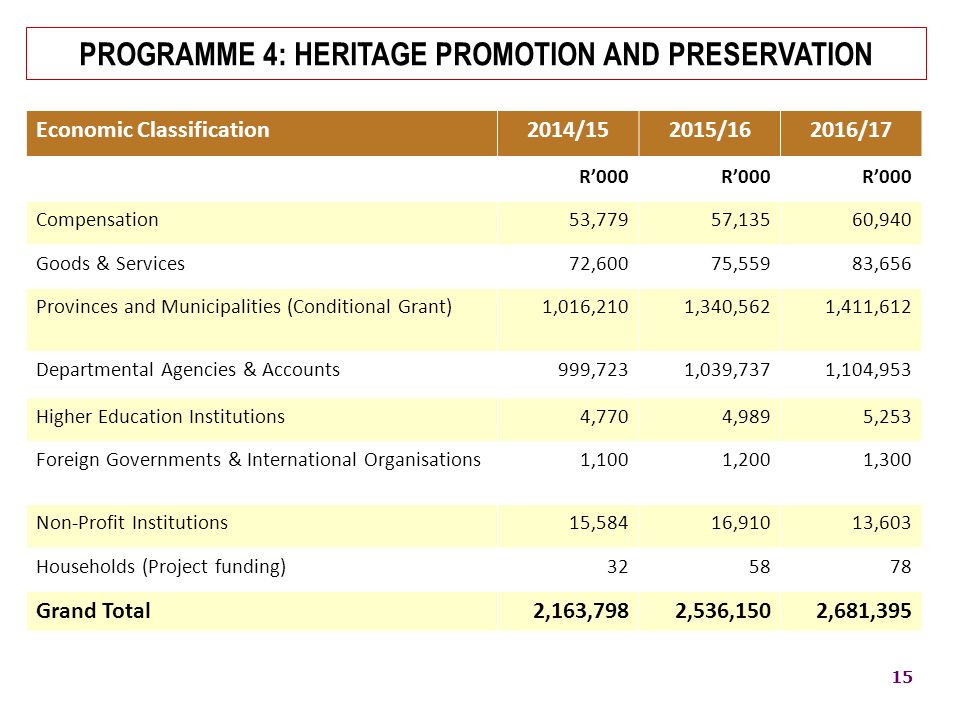Click the slide title Programme 4 Heritage Promotion

coord(476,54)
